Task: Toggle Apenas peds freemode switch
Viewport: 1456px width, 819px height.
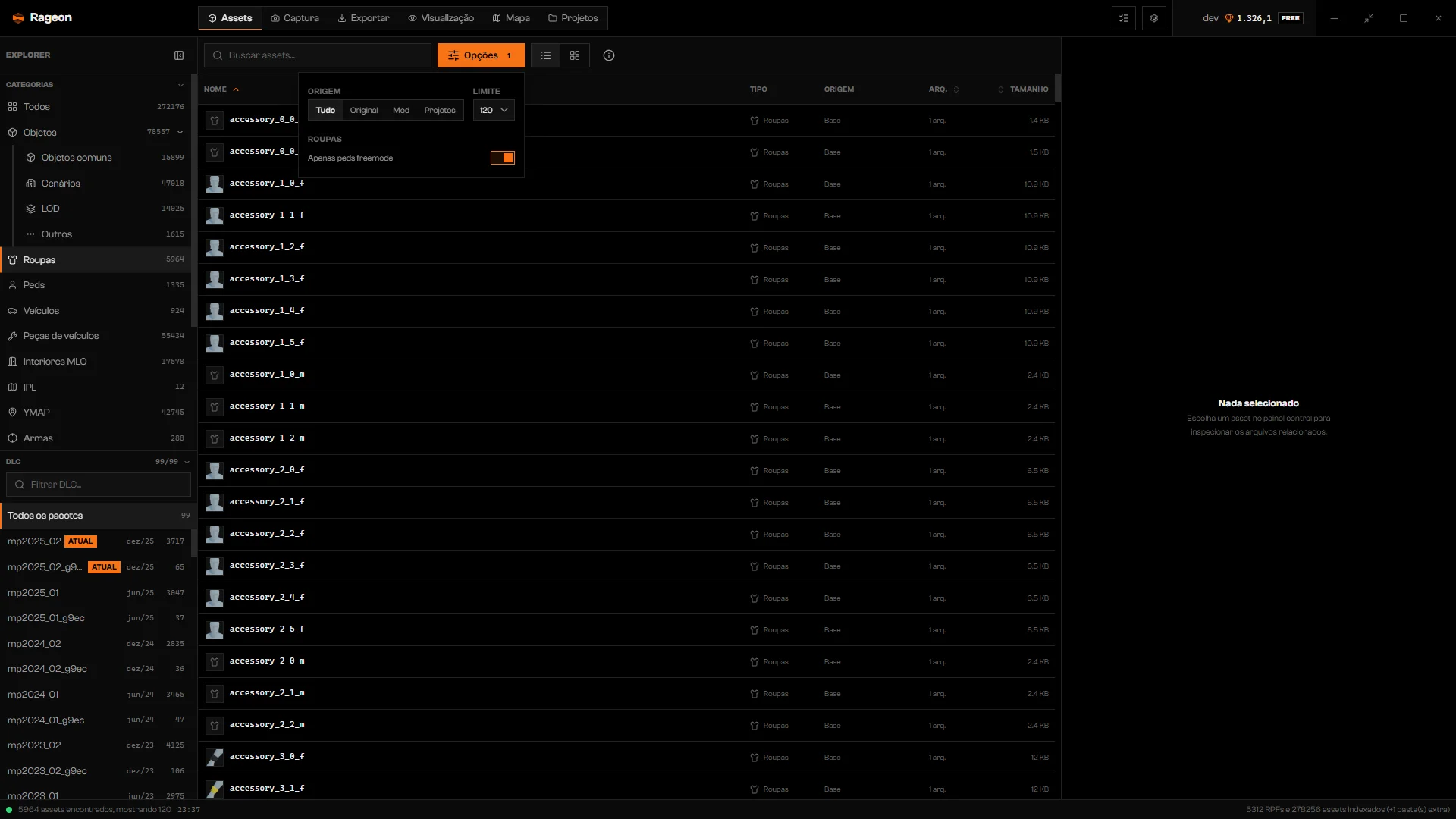Action: click(x=502, y=158)
